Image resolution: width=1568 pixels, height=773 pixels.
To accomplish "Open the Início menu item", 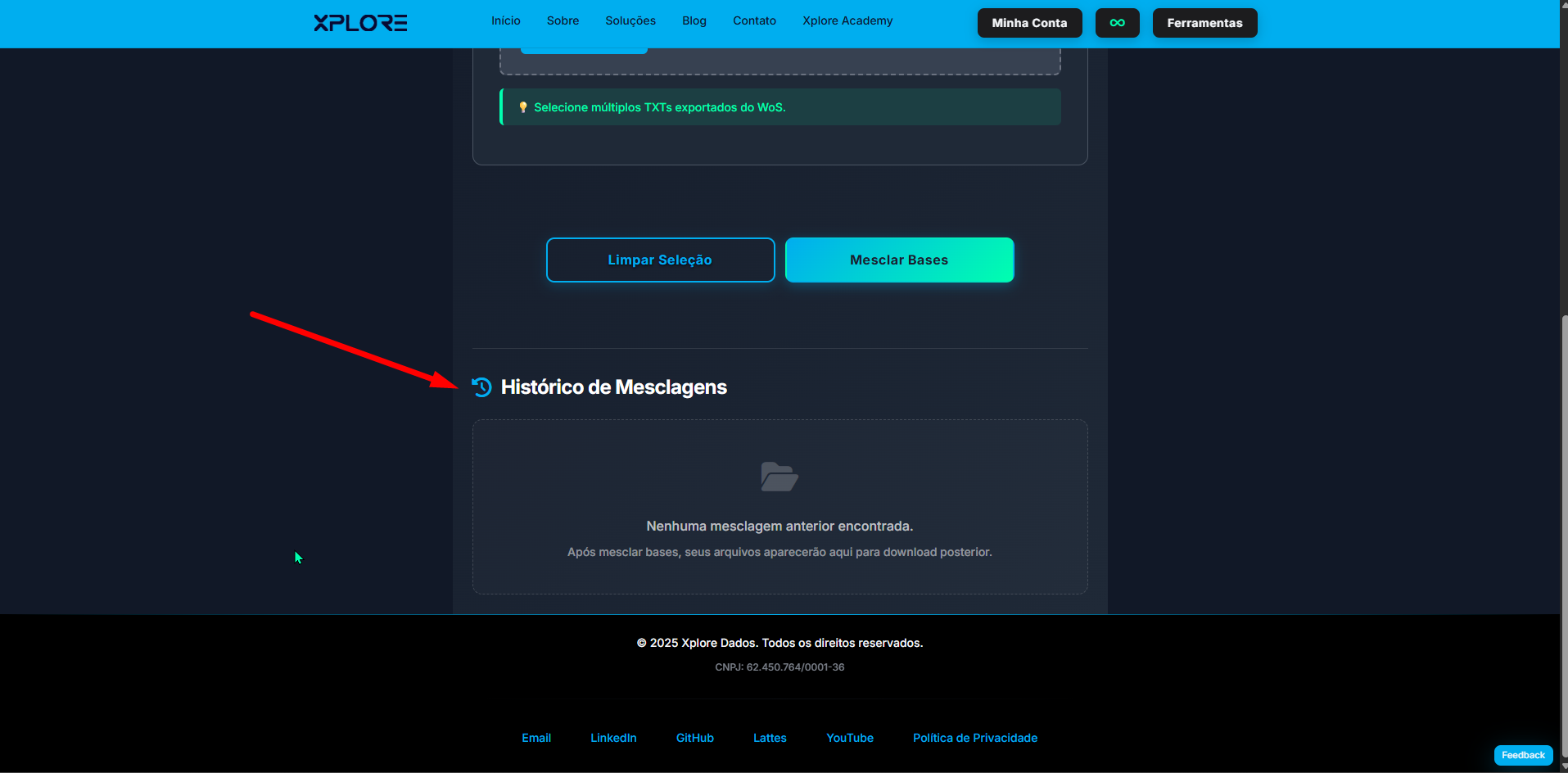I will [x=505, y=21].
